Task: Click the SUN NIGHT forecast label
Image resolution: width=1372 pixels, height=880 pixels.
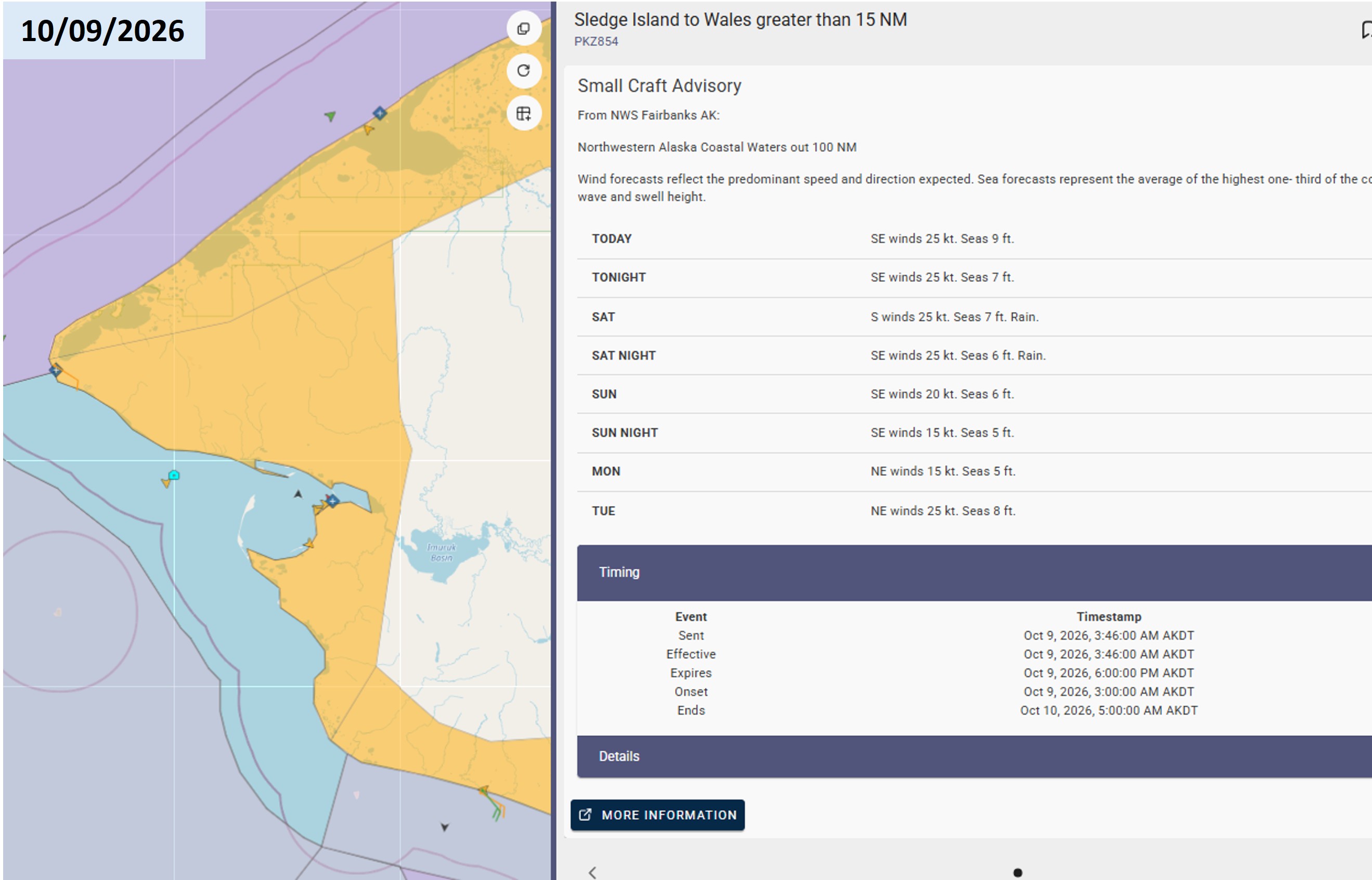Action: point(625,433)
